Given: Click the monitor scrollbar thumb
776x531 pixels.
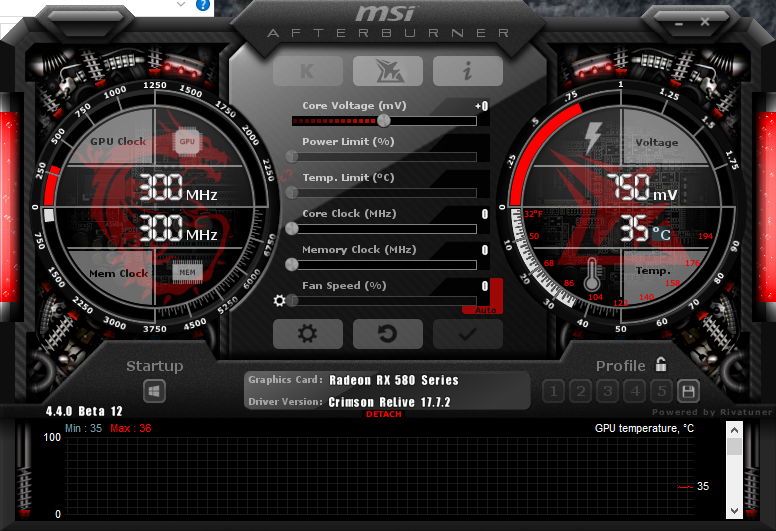Looking at the screenshot, I should tap(734, 446).
